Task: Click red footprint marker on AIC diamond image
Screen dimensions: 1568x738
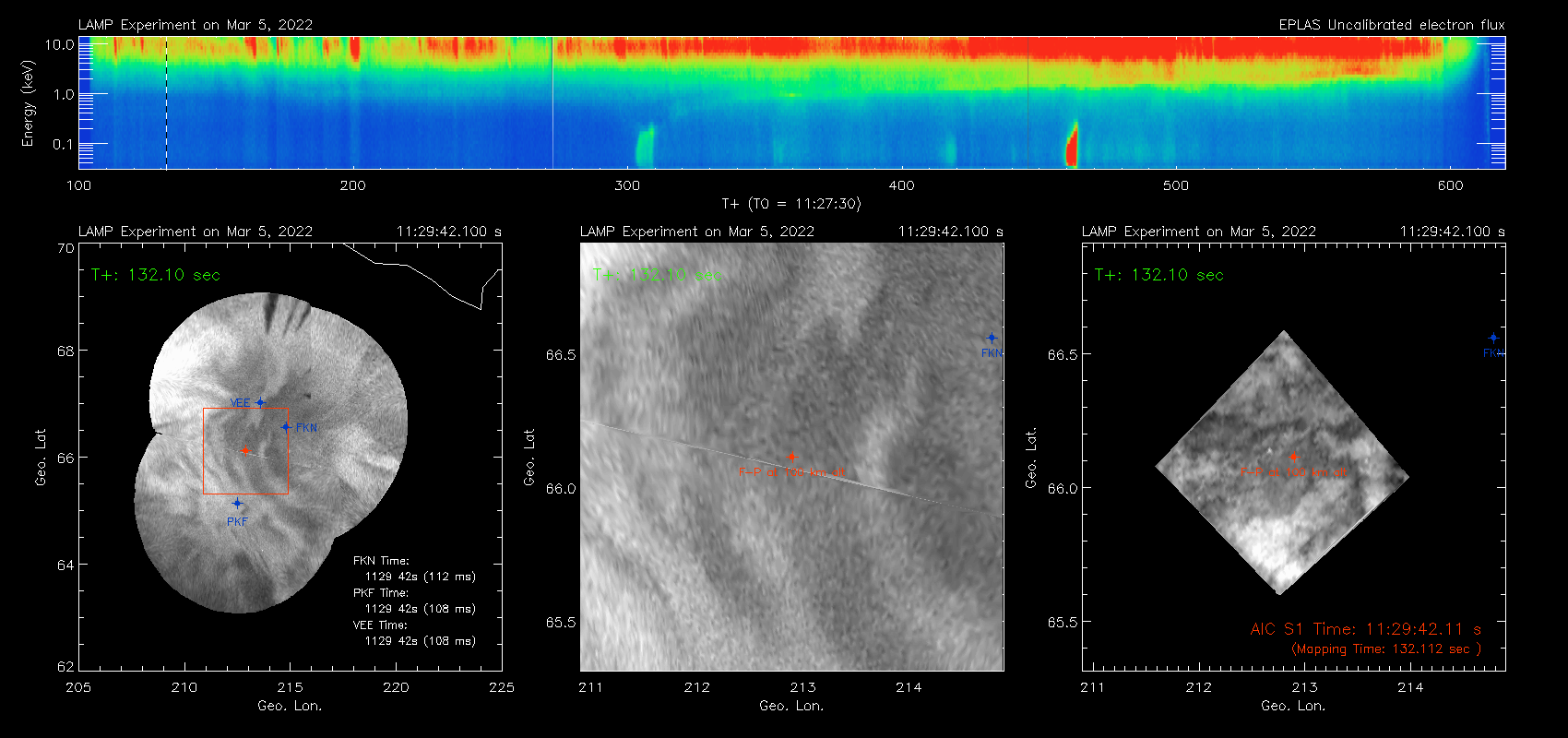Action: point(1293,457)
